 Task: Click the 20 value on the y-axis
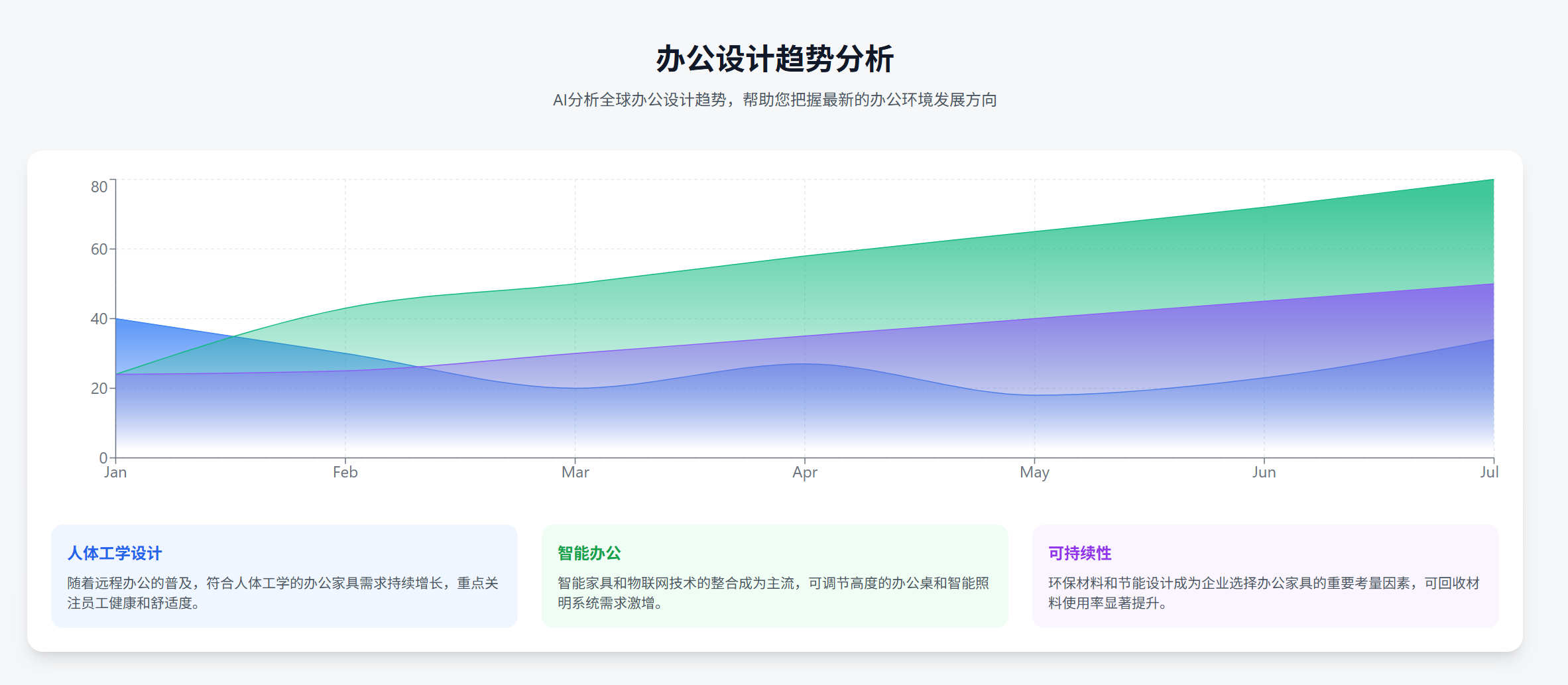[x=99, y=389]
